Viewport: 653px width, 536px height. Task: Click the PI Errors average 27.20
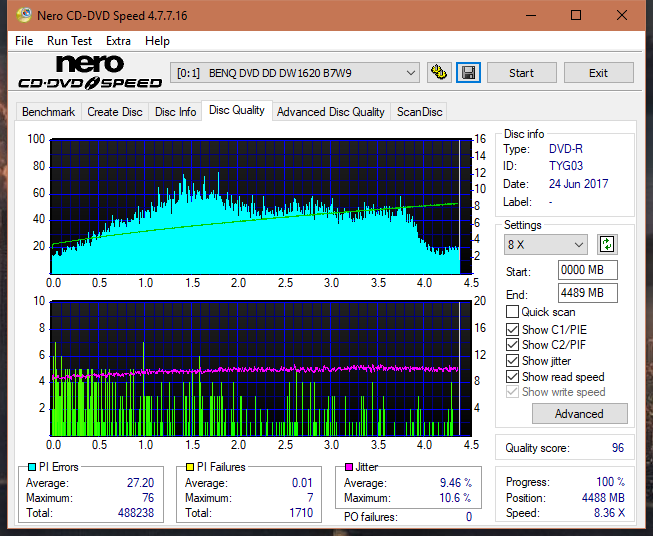click(140, 483)
